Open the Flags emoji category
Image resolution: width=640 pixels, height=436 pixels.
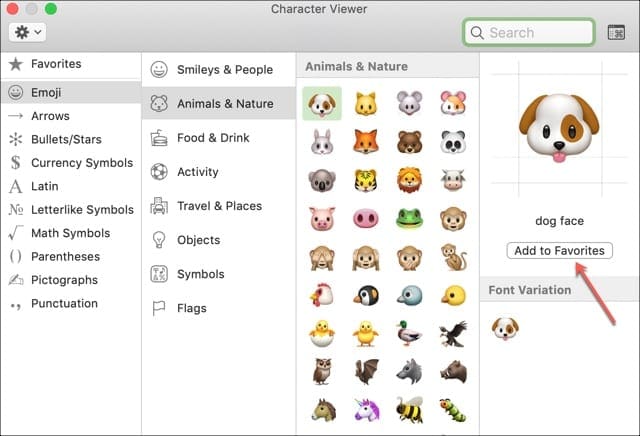(x=193, y=308)
